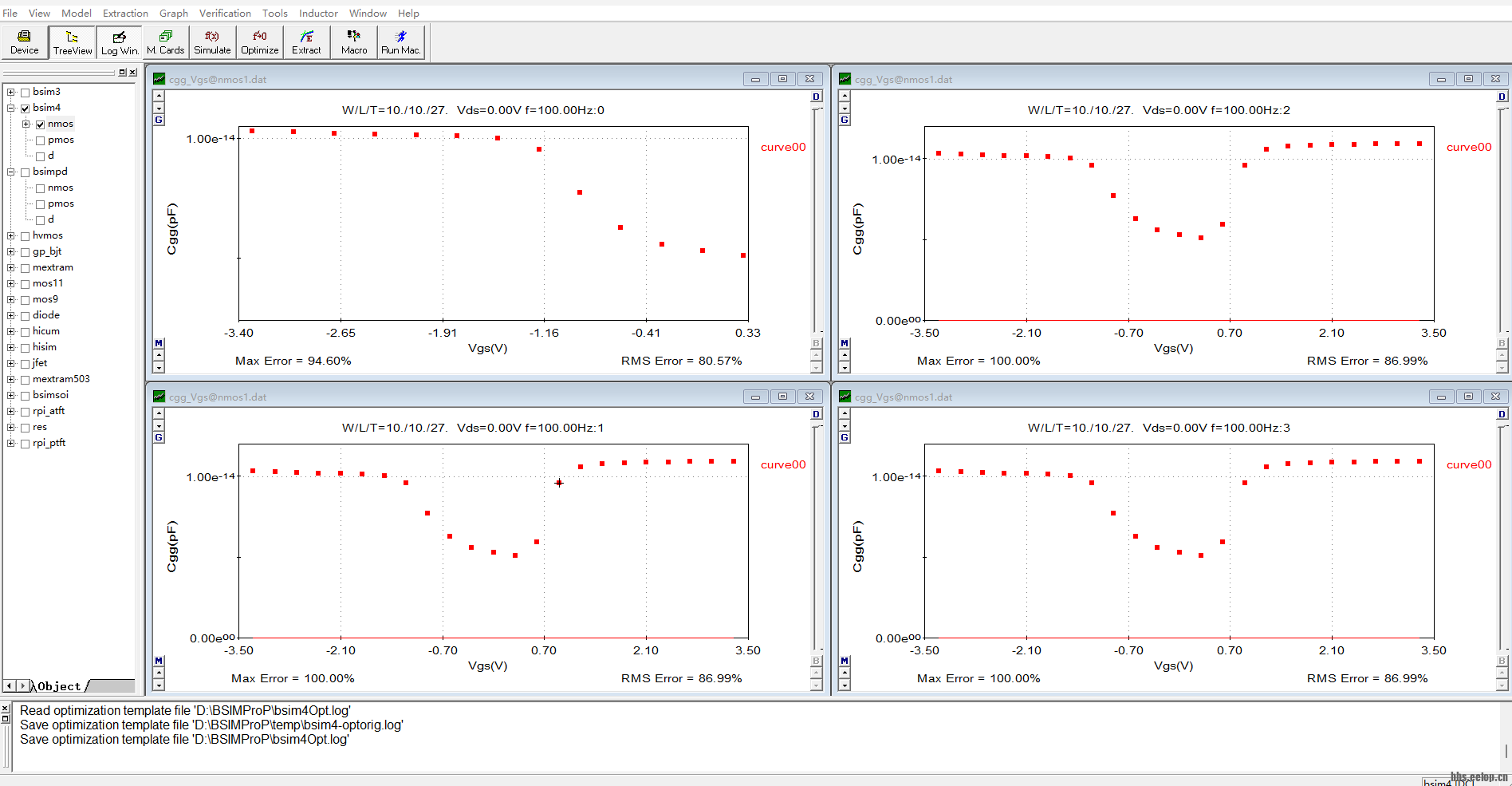This screenshot has height=786, width=1512.
Task: Click curve00 legend in Hz:1 graph
Action: pyautogui.click(x=783, y=464)
